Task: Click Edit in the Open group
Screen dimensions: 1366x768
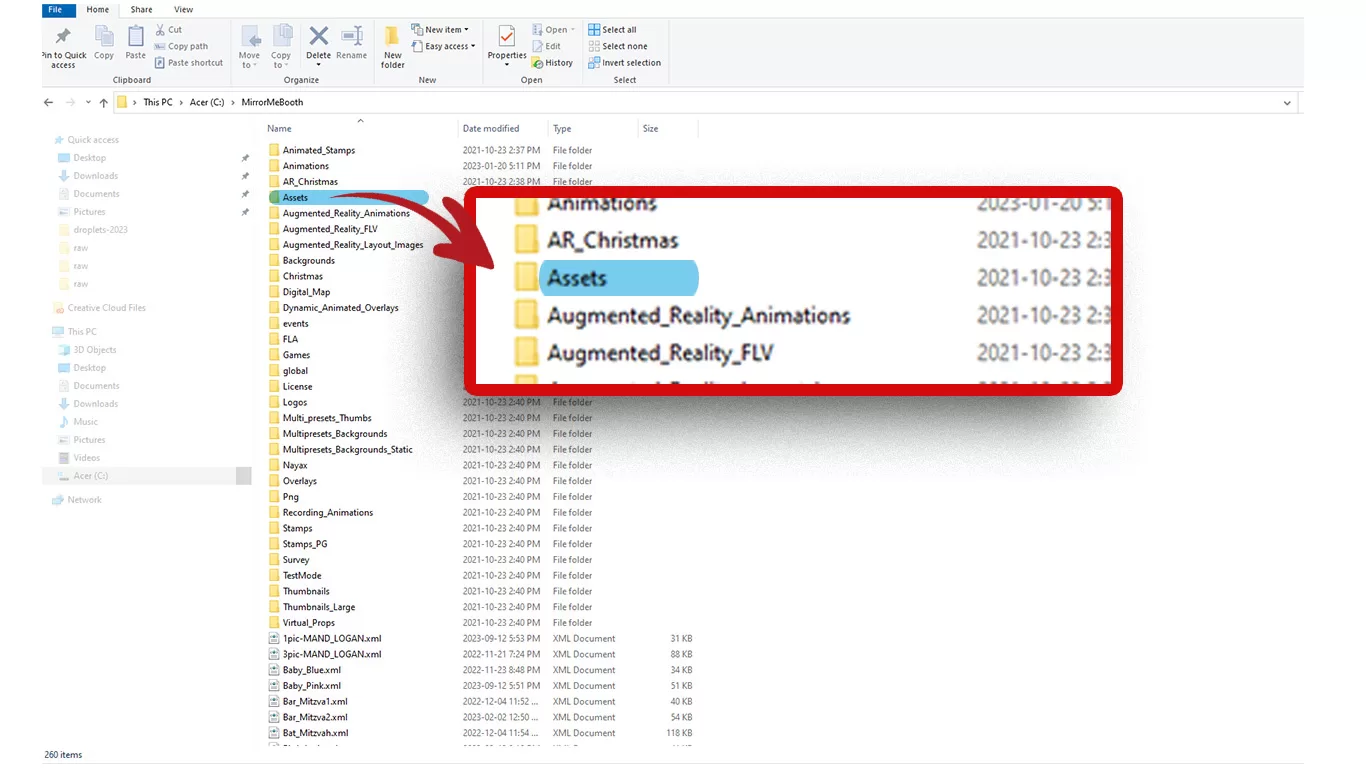Action: click(546, 46)
